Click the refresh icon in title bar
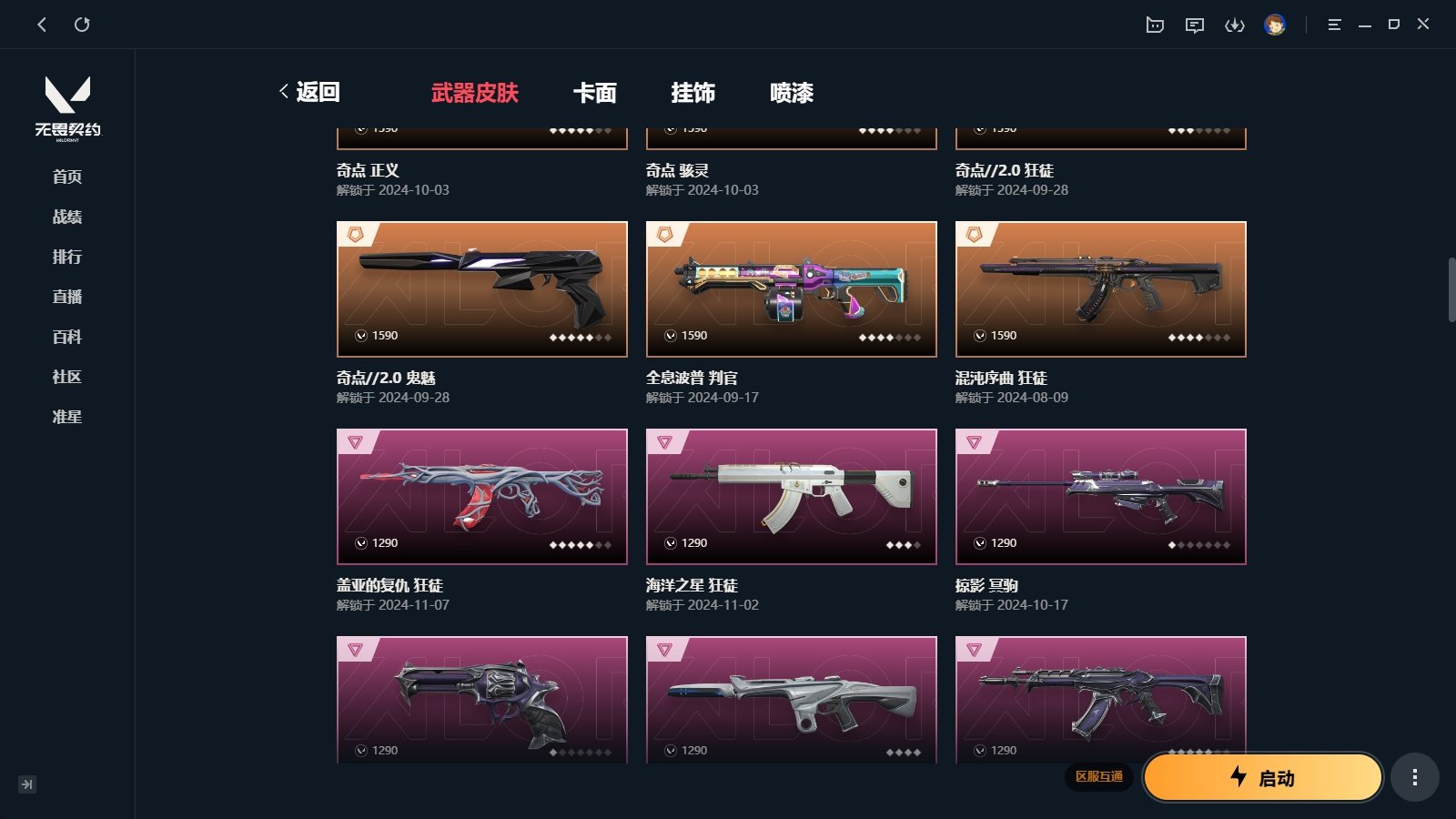This screenshot has width=1456, height=819. [82, 25]
